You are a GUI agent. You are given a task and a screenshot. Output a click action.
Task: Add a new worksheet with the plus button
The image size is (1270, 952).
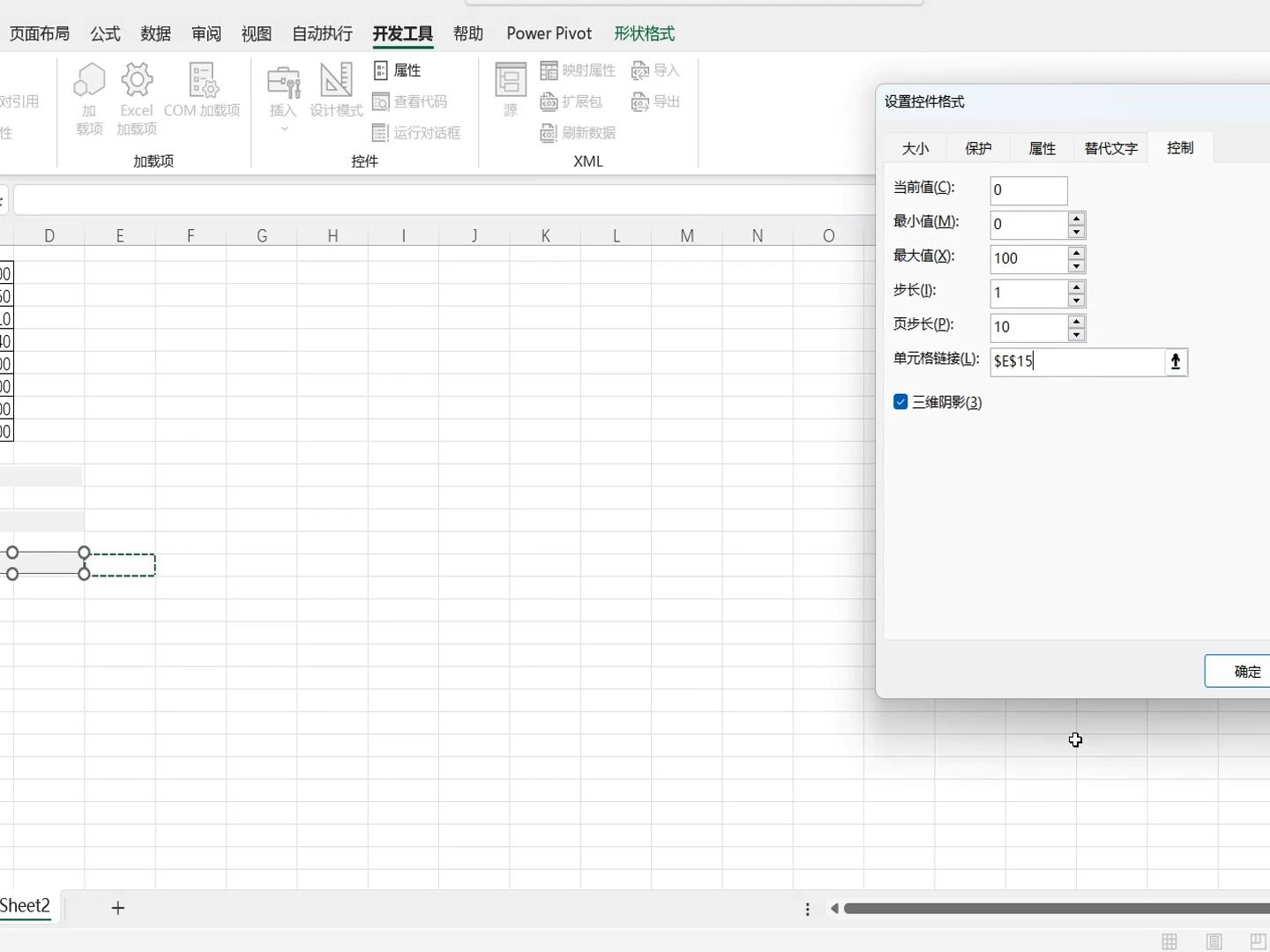click(x=117, y=908)
